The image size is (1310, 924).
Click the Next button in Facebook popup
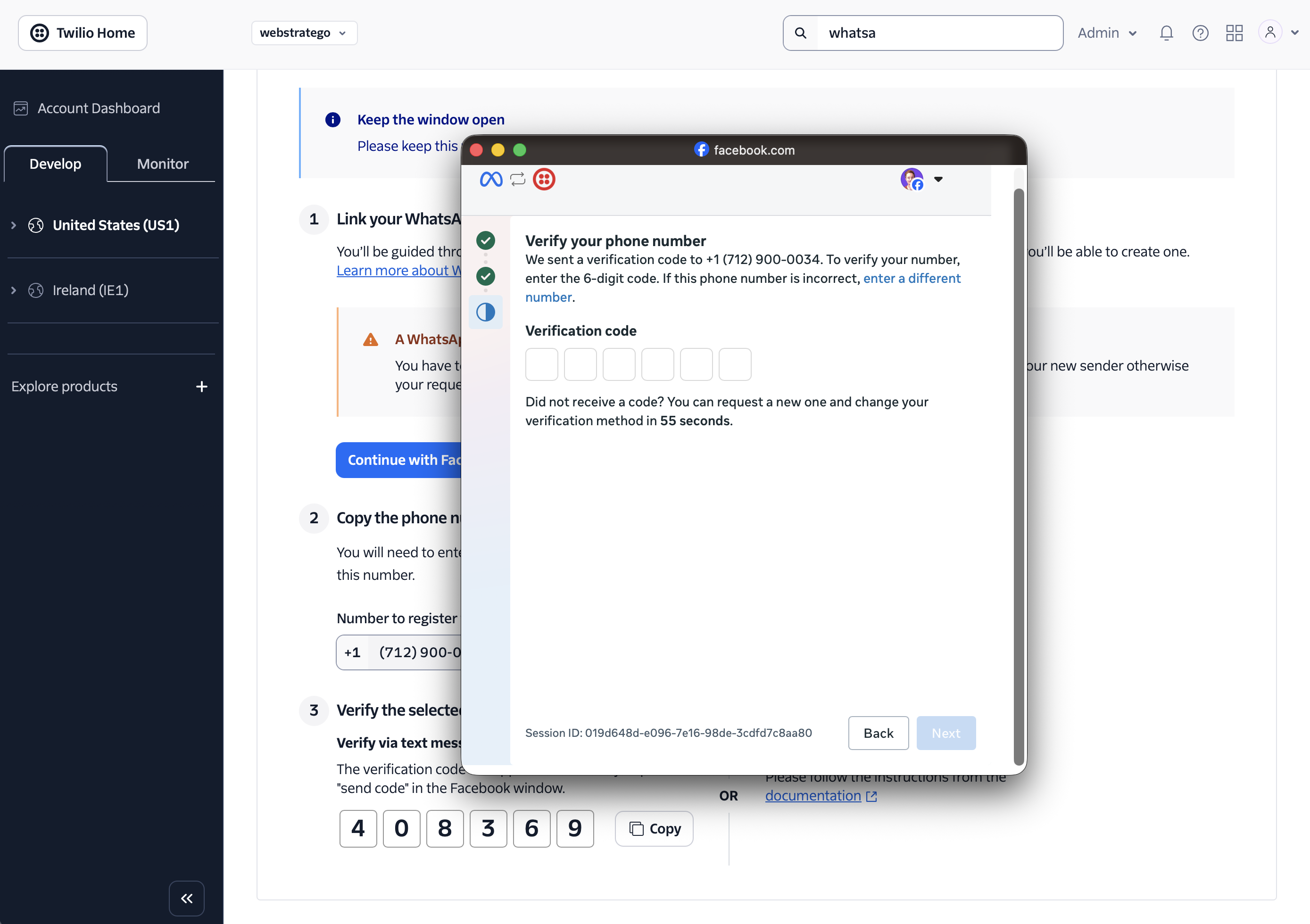(946, 734)
